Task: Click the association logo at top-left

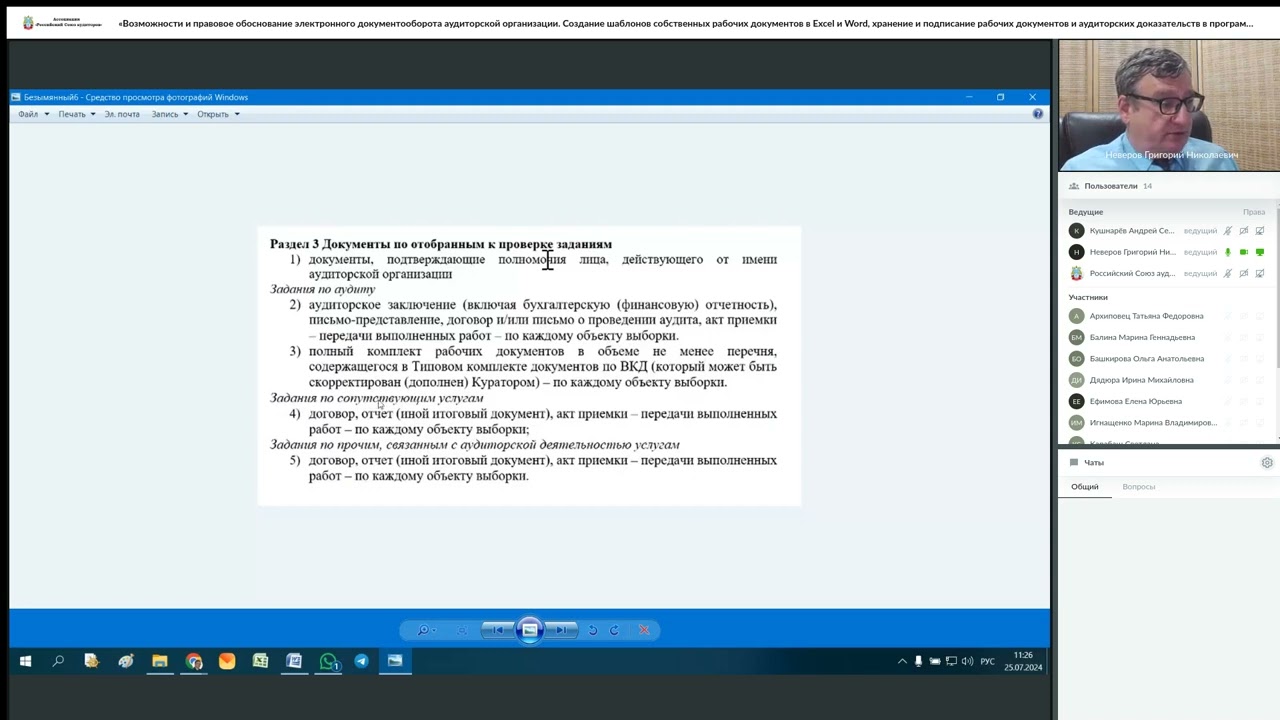Action: (x=62, y=22)
